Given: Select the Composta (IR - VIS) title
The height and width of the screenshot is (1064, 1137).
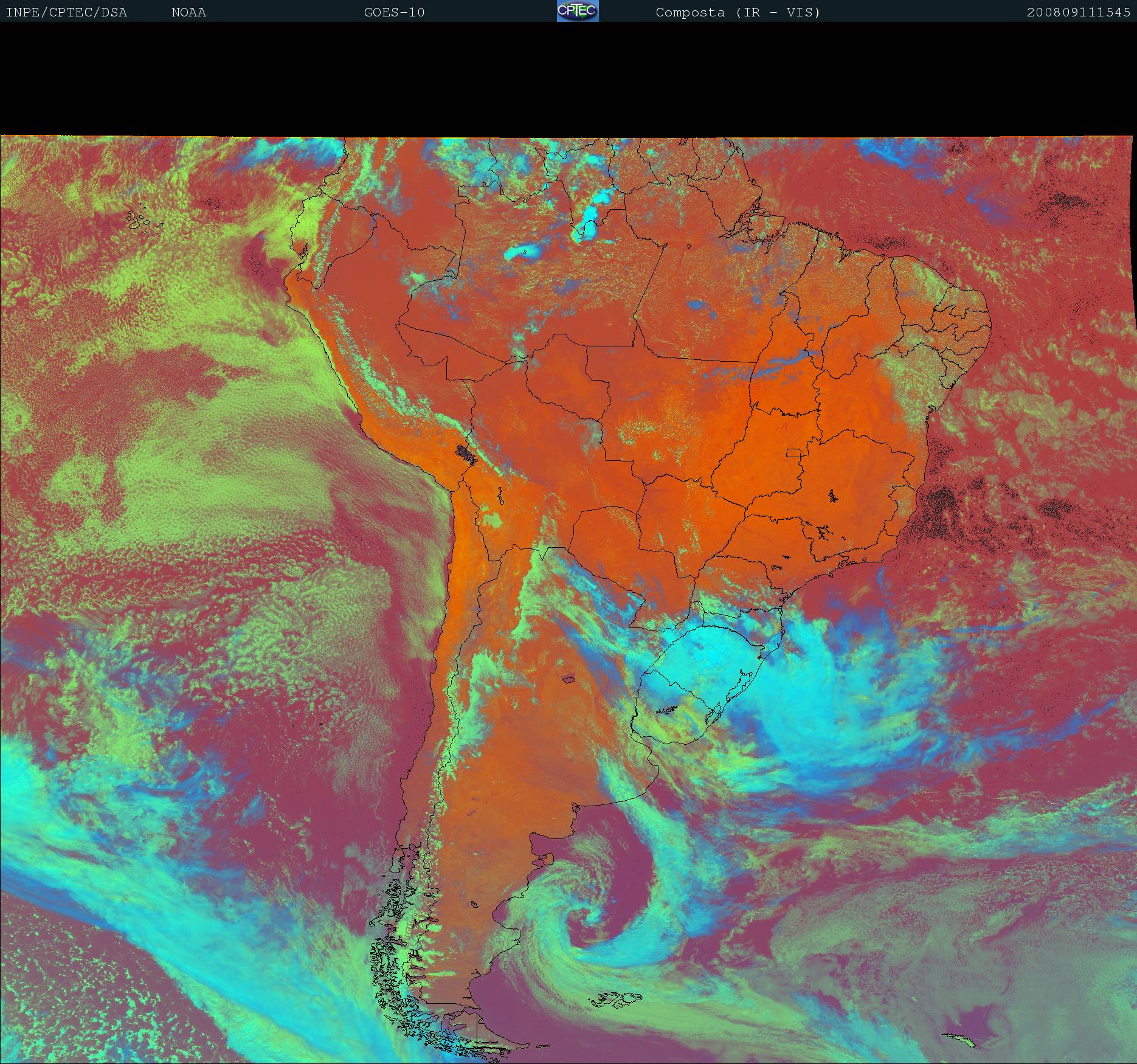Looking at the screenshot, I should click(x=738, y=12).
